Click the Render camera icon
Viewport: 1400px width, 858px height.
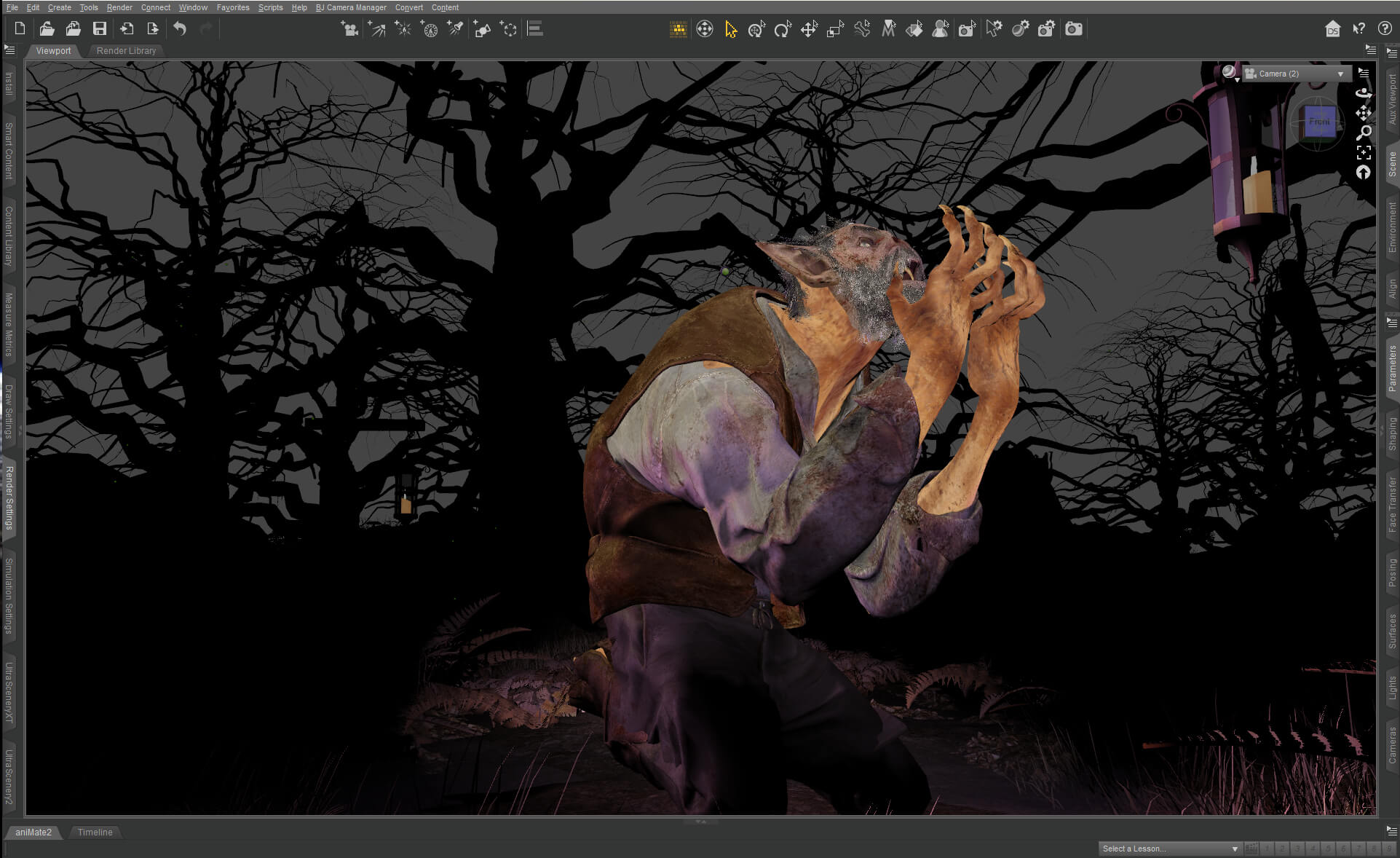coord(1073,29)
